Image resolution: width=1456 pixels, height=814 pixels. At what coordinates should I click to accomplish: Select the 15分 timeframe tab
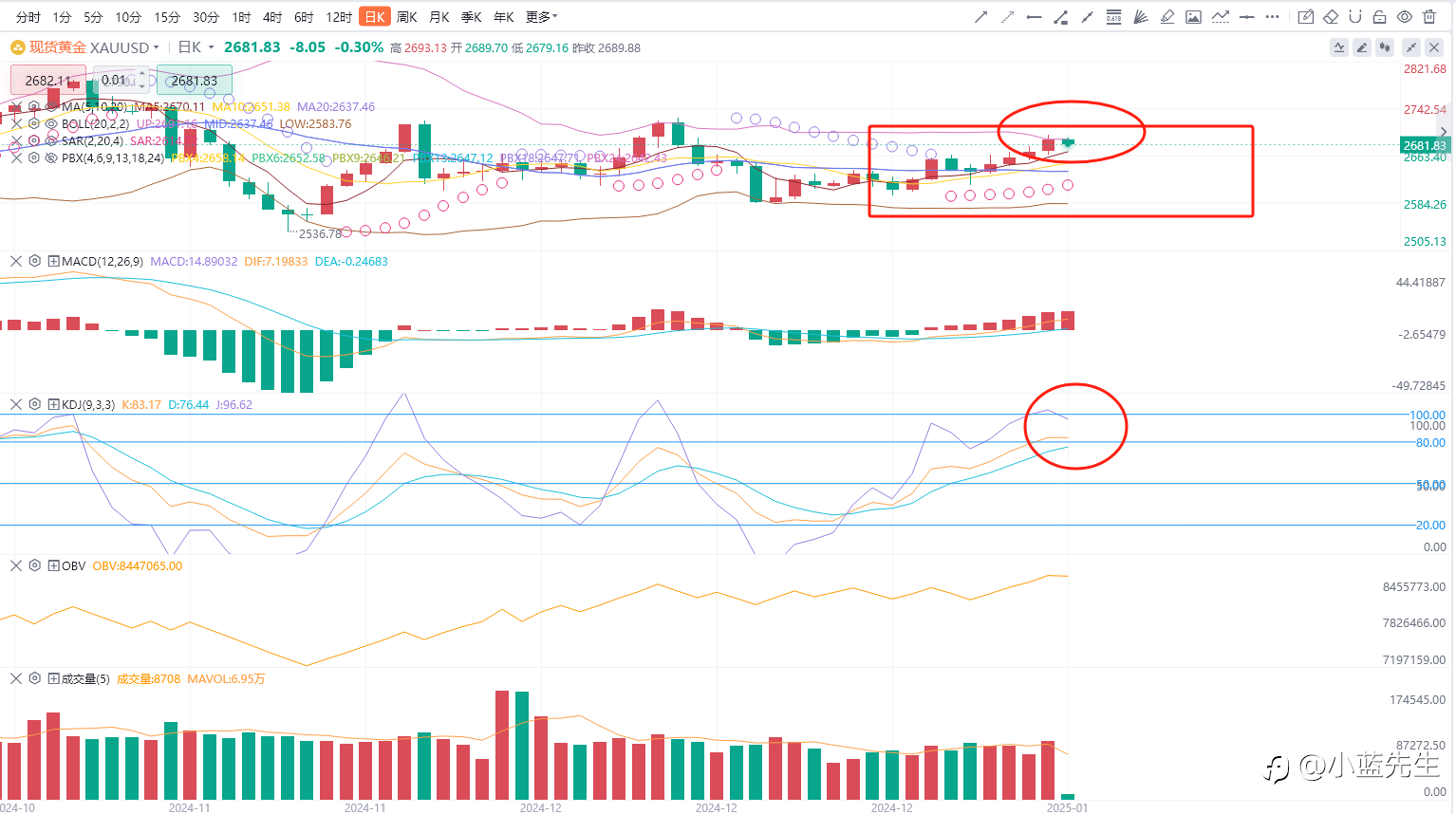point(167,17)
